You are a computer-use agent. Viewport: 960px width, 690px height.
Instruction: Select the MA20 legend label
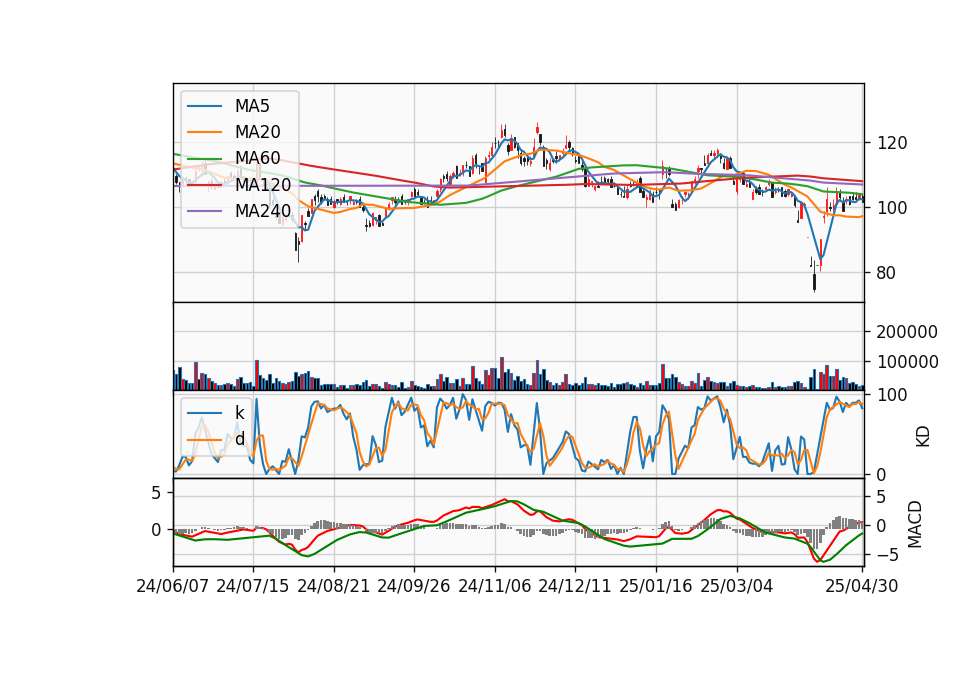point(257,132)
